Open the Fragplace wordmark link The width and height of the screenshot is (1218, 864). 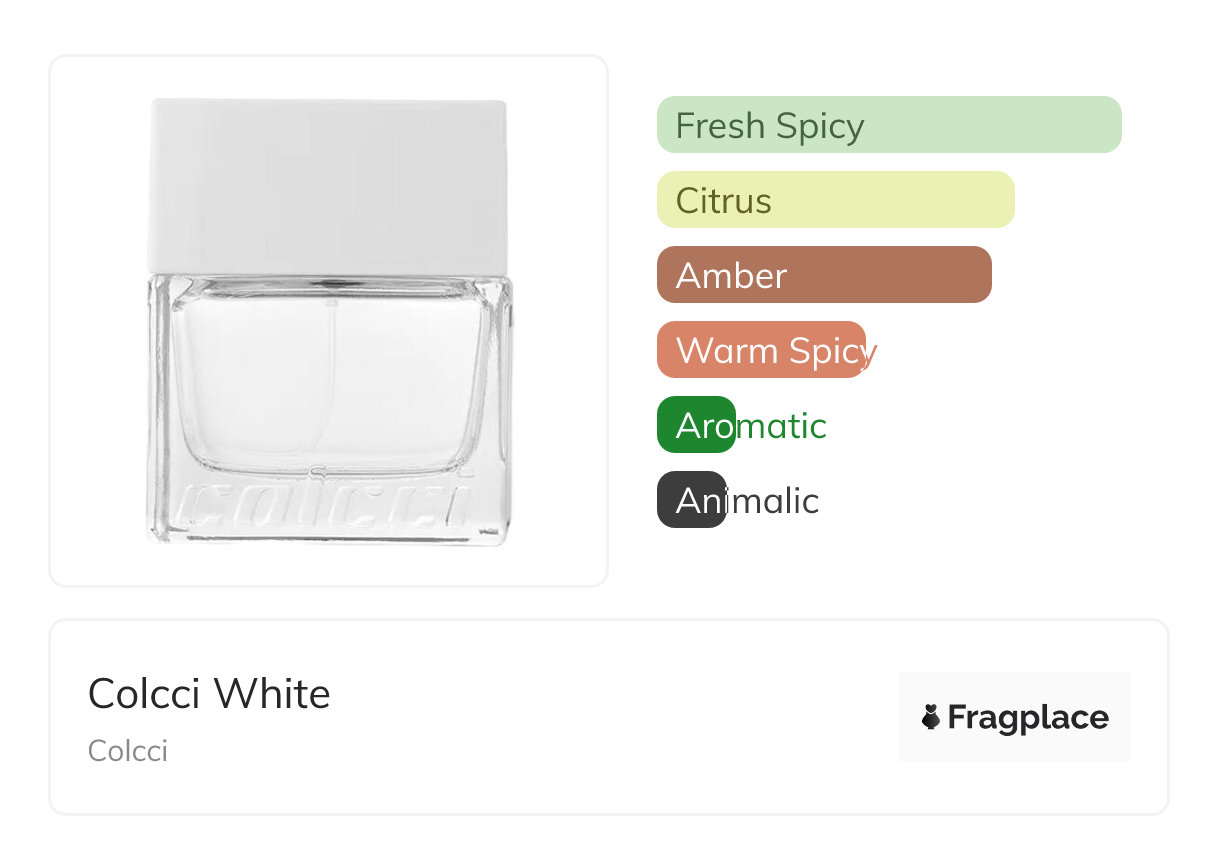pos(1027,717)
